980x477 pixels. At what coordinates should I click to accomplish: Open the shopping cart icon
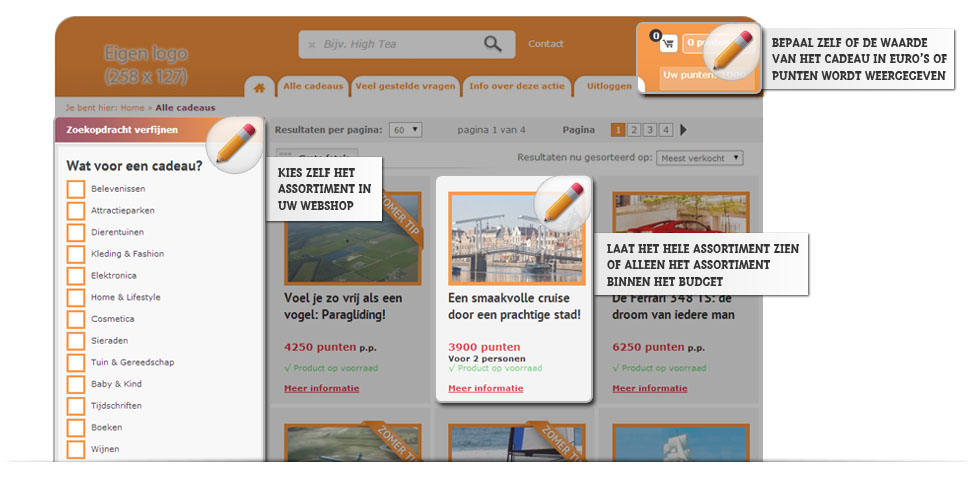[668, 43]
